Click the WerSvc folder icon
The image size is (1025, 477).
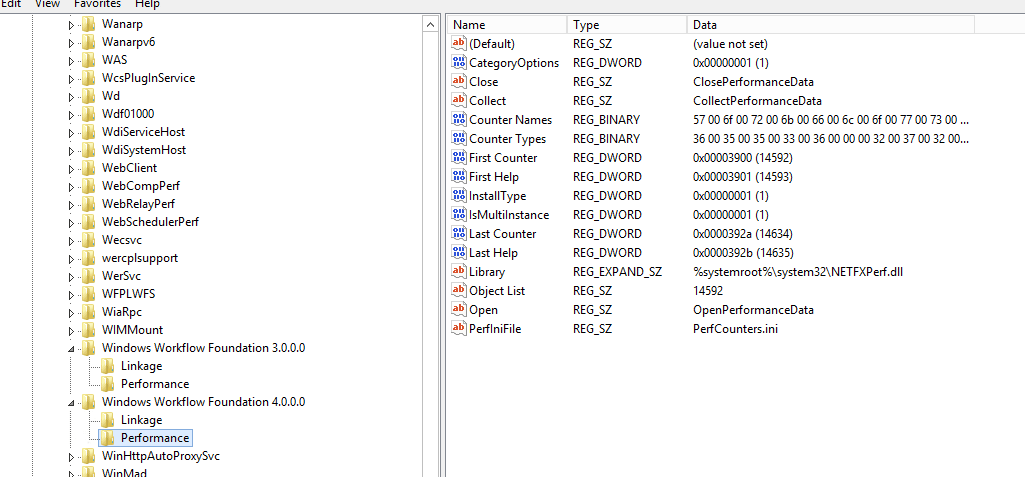pos(88,276)
